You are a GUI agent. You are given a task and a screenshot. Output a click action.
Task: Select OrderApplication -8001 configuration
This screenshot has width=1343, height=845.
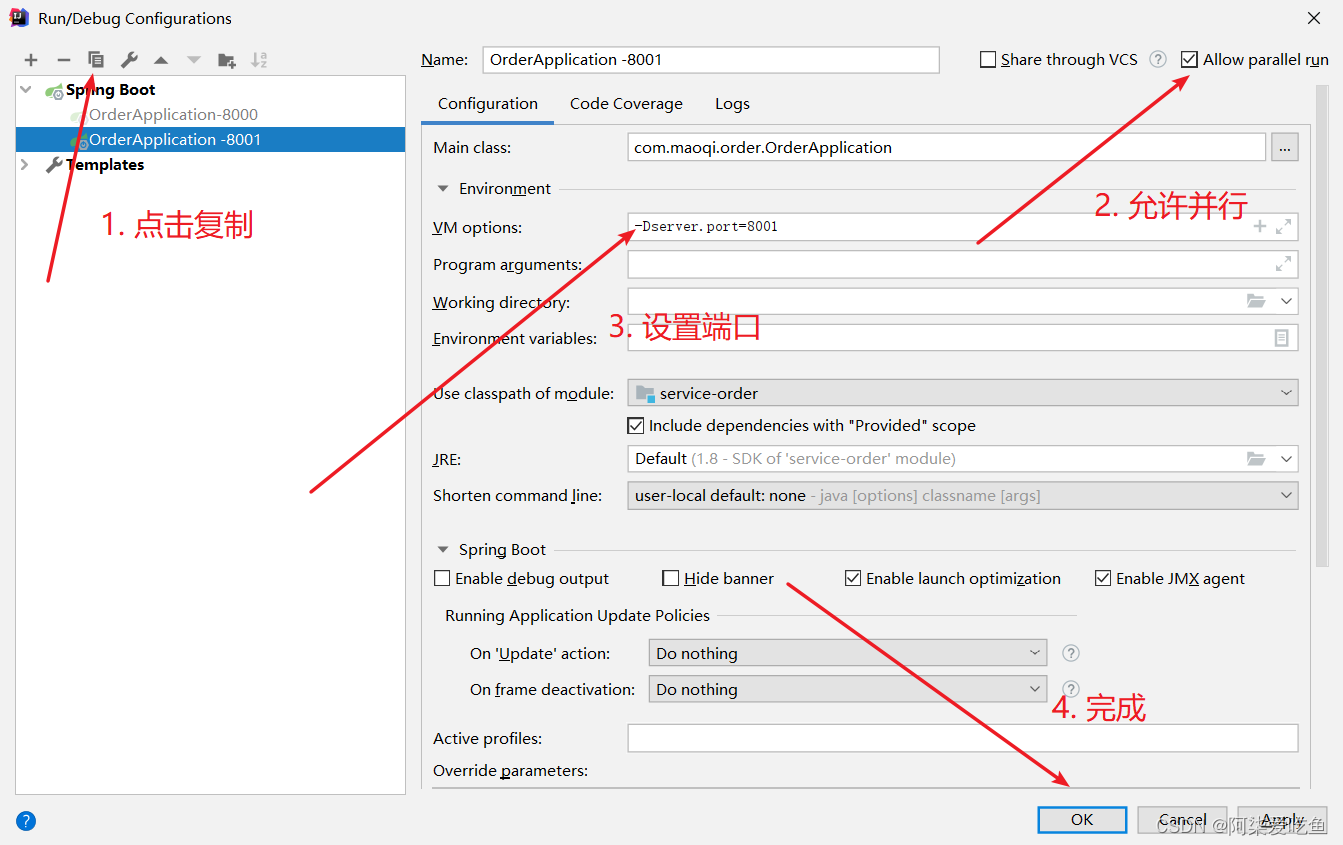tap(210, 140)
